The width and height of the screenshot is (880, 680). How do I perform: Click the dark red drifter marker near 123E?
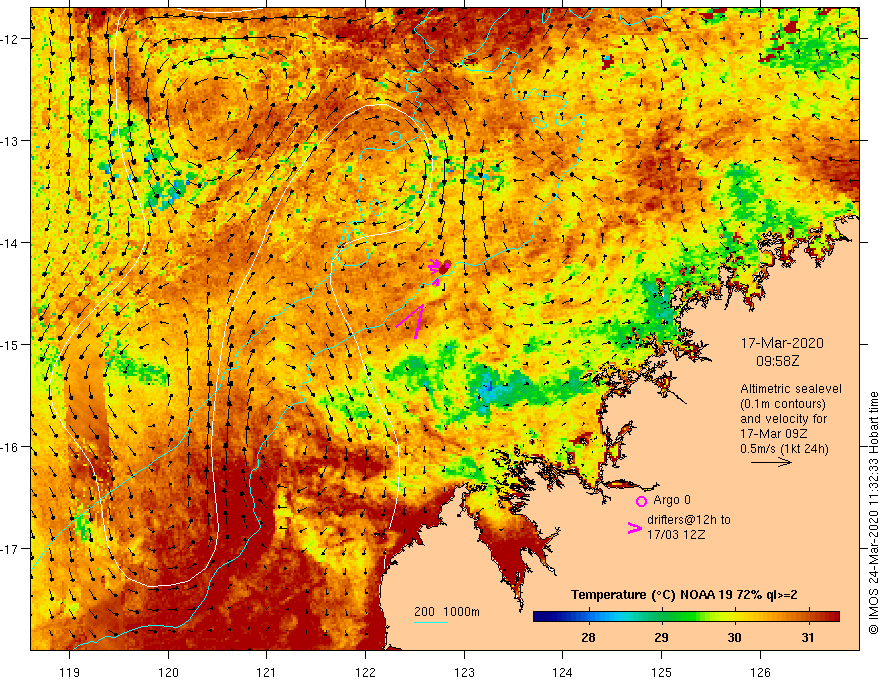click(x=444, y=268)
